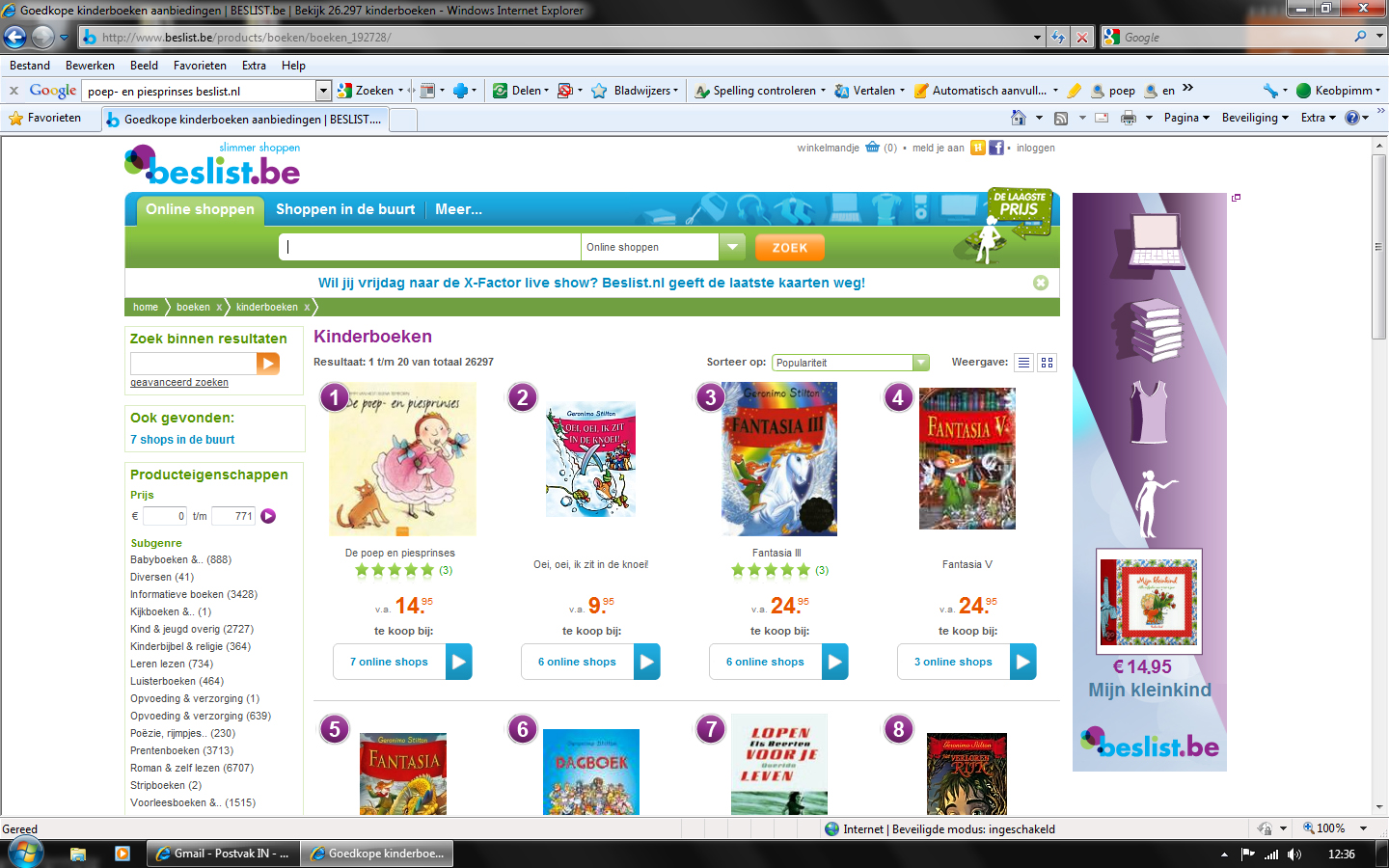Screen dimensions: 1389x868
Task: Click the beslist.be logo
Action: (x=213, y=165)
